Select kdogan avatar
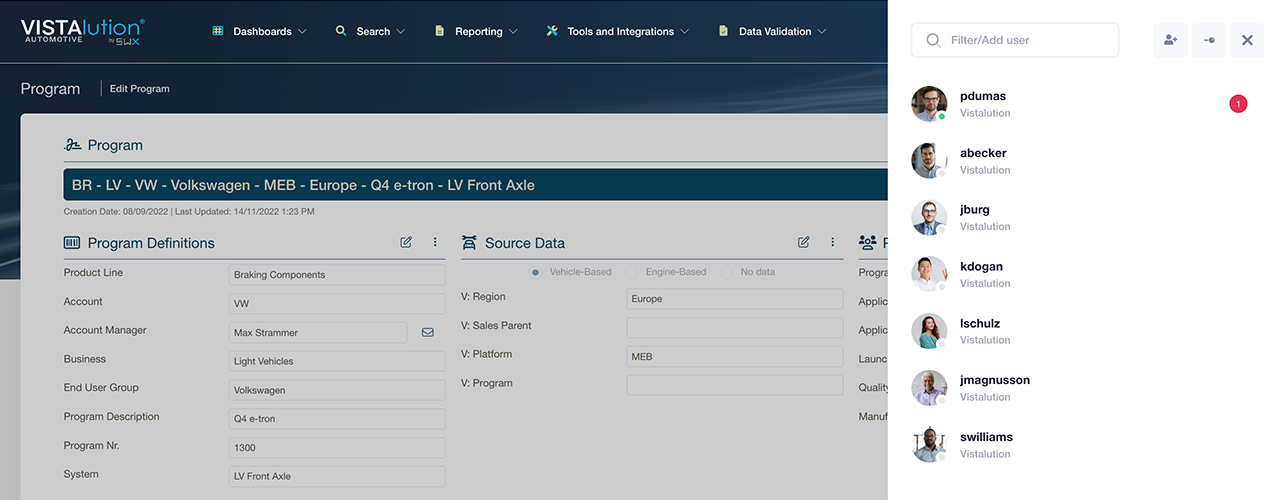 [929, 274]
